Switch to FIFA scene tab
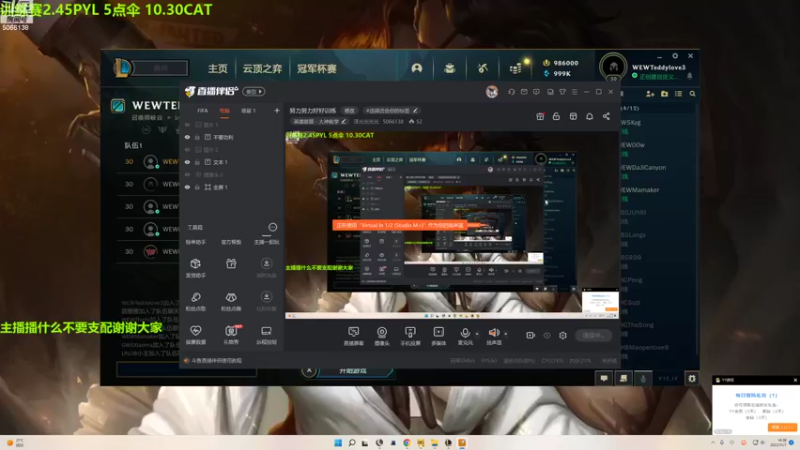The width and height of the screenshot is (800, 450). [203, 111]
